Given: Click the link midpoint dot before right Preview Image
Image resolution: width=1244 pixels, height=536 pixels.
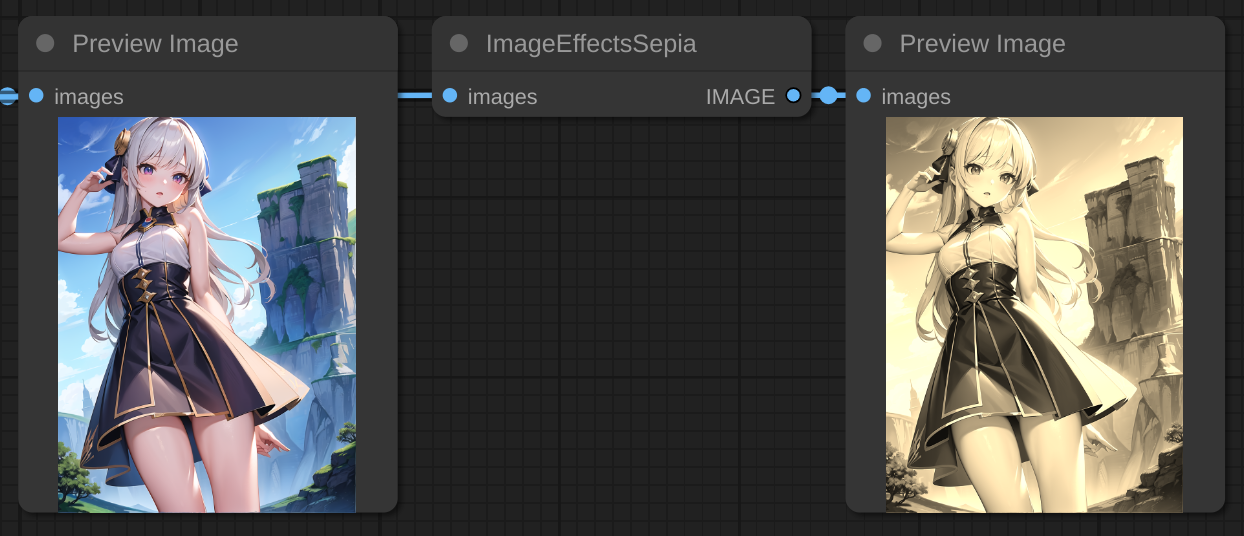Looking at the screenshot, I should click(828, 96).
